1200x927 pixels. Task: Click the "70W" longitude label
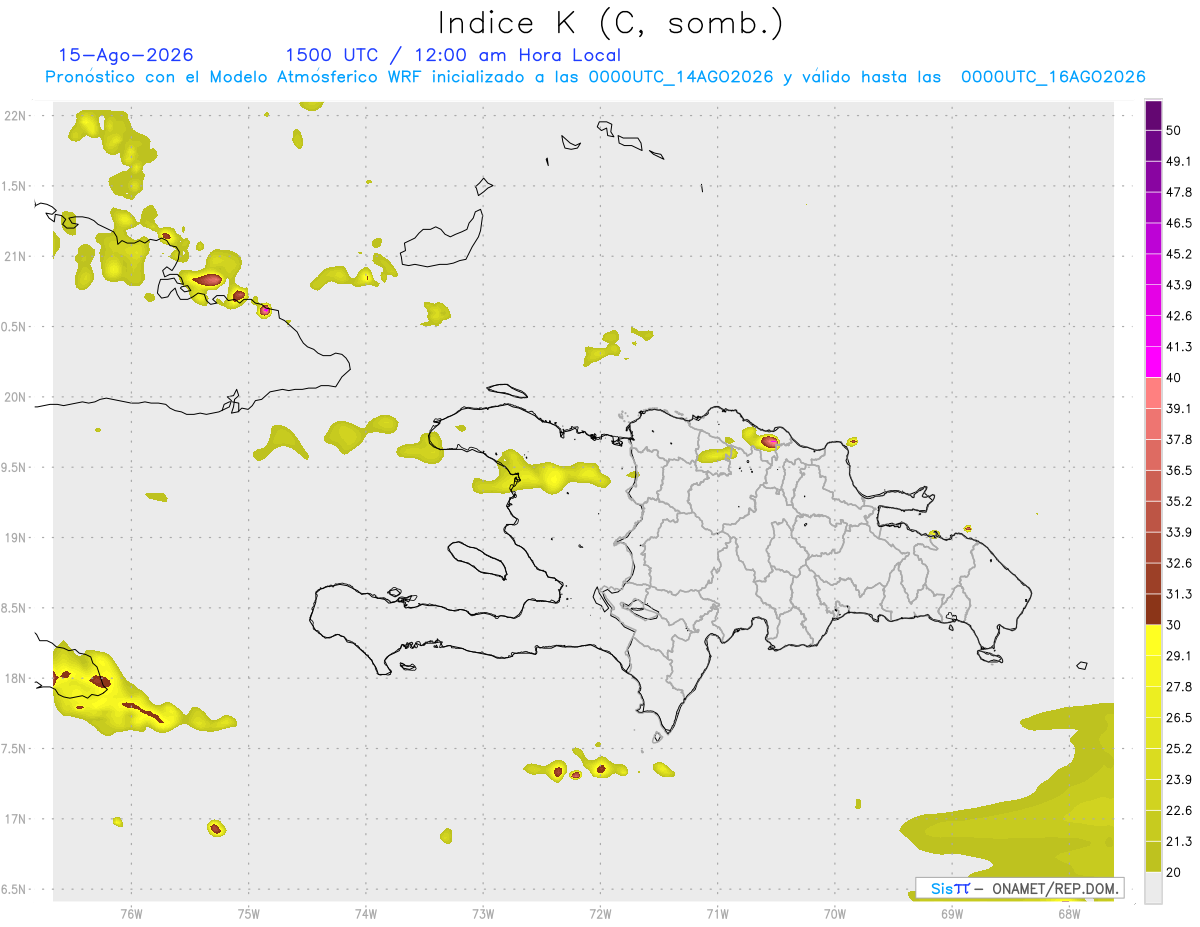pyautogui.click(x=834, y=913)
